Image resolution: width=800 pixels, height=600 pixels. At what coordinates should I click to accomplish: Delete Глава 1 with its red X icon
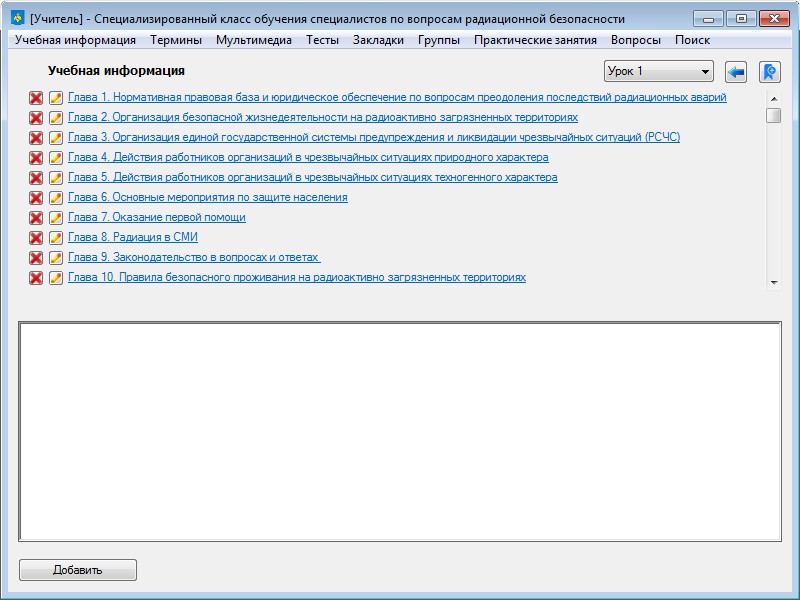(36, 98)
